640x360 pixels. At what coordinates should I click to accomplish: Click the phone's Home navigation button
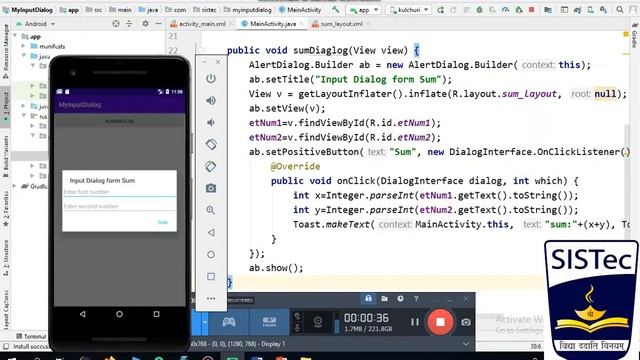pyautogui.click(x=119, y=314)
